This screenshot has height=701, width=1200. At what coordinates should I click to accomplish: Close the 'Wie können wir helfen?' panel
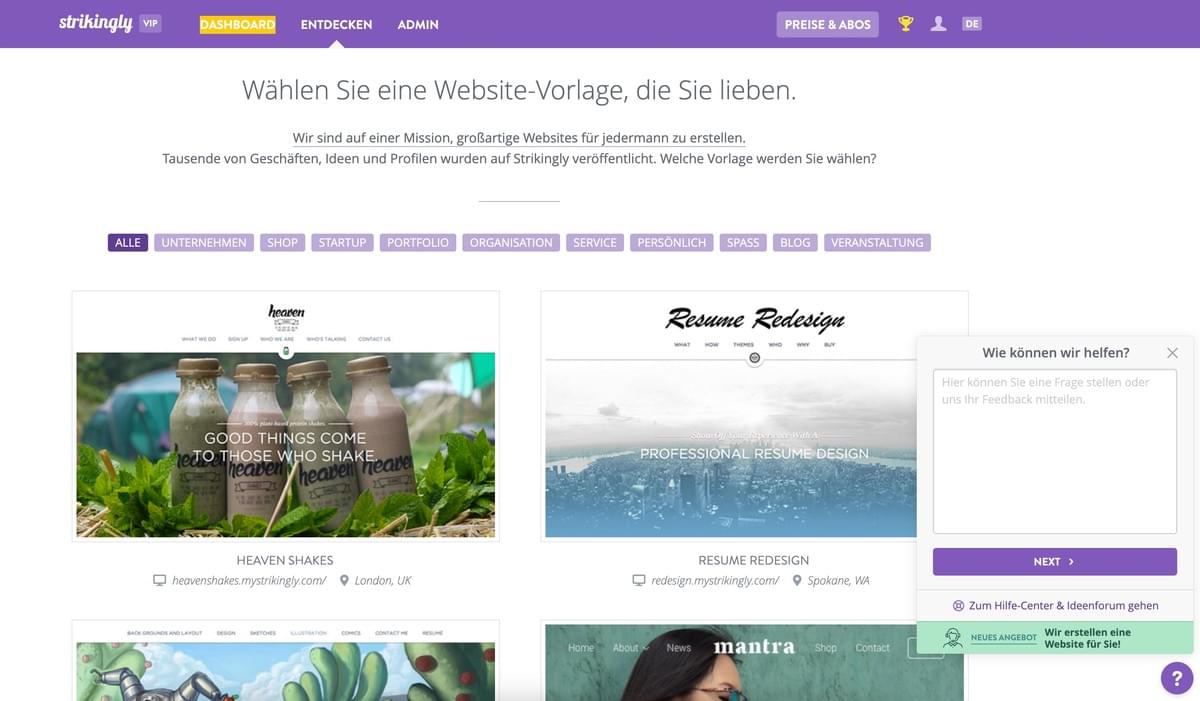1172,353
